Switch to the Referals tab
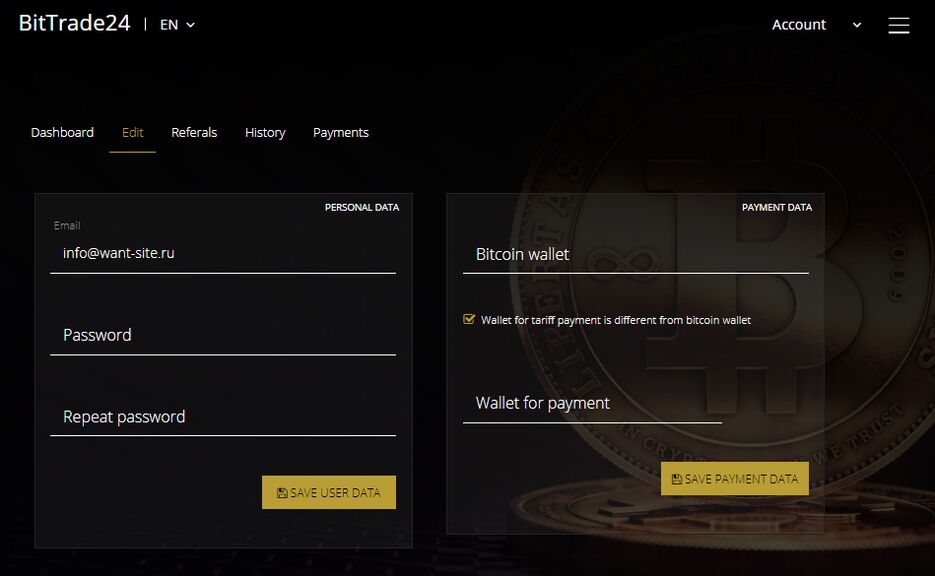 (x=194, y=132)
